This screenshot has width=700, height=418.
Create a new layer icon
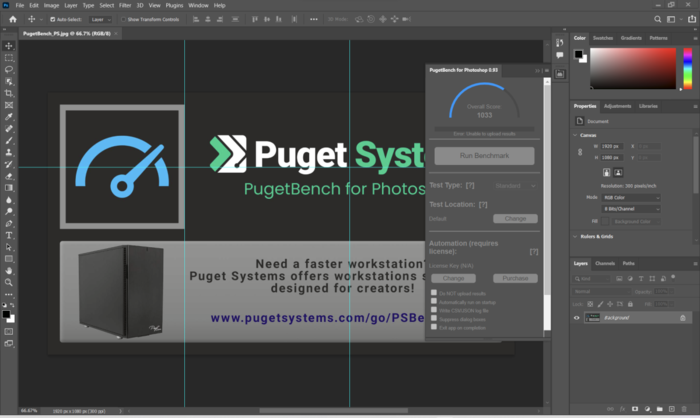coord(671,409)
